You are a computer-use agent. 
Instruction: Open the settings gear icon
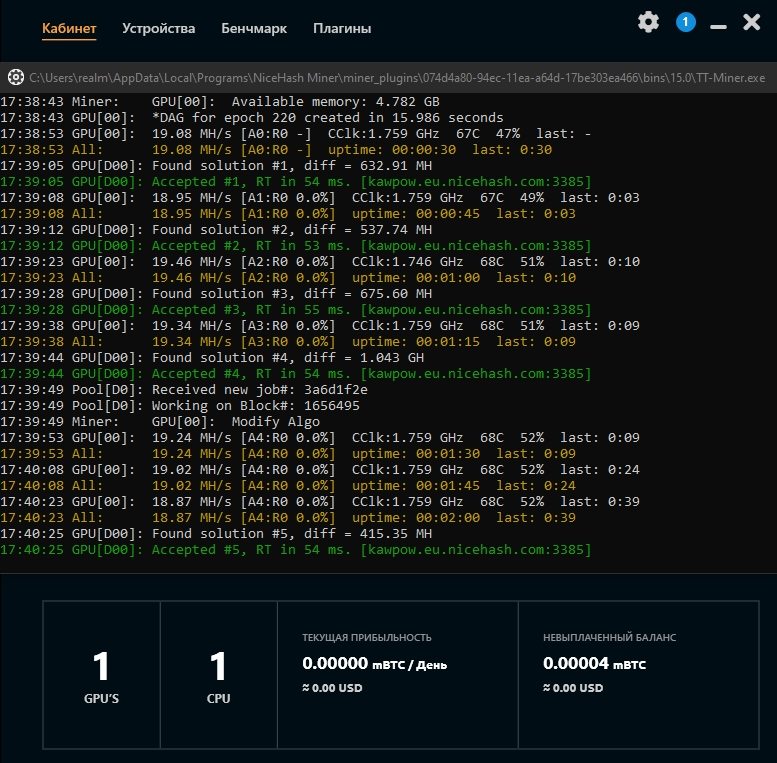click(x=649, y=22)
